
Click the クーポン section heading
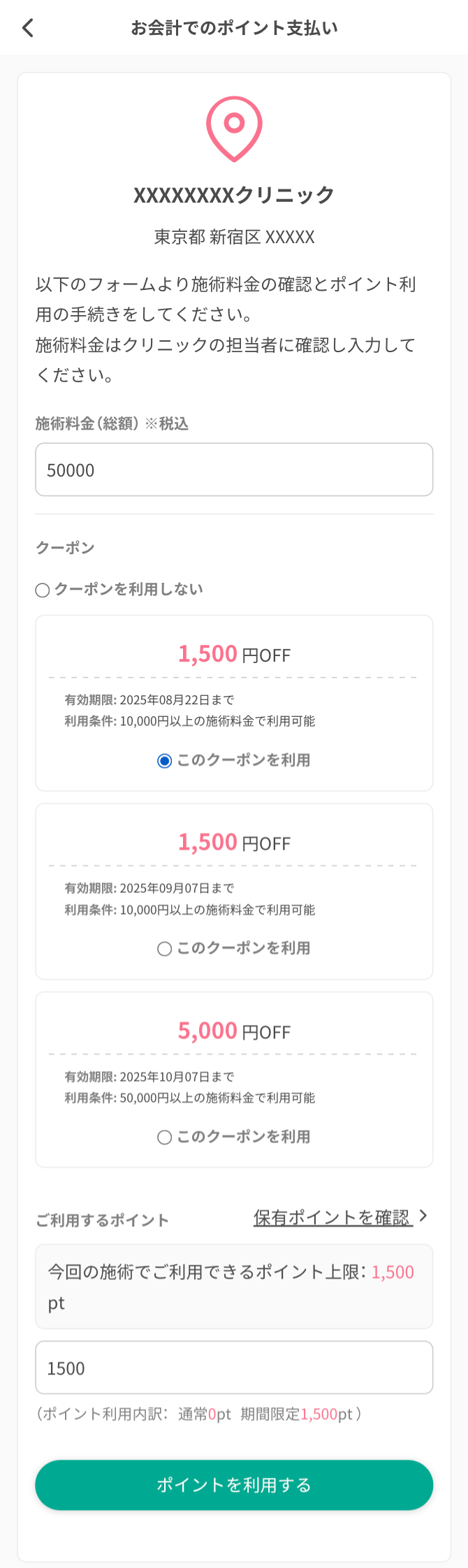coord(65,548)
